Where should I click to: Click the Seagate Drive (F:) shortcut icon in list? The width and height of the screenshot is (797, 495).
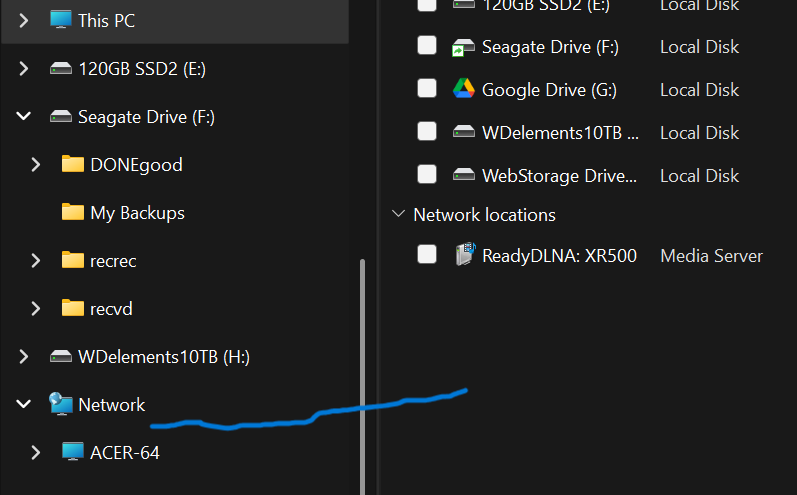coord(463,47)
